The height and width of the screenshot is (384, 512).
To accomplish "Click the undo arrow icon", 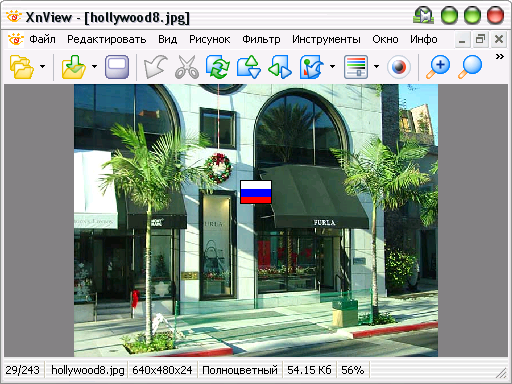I will (155, 67).
